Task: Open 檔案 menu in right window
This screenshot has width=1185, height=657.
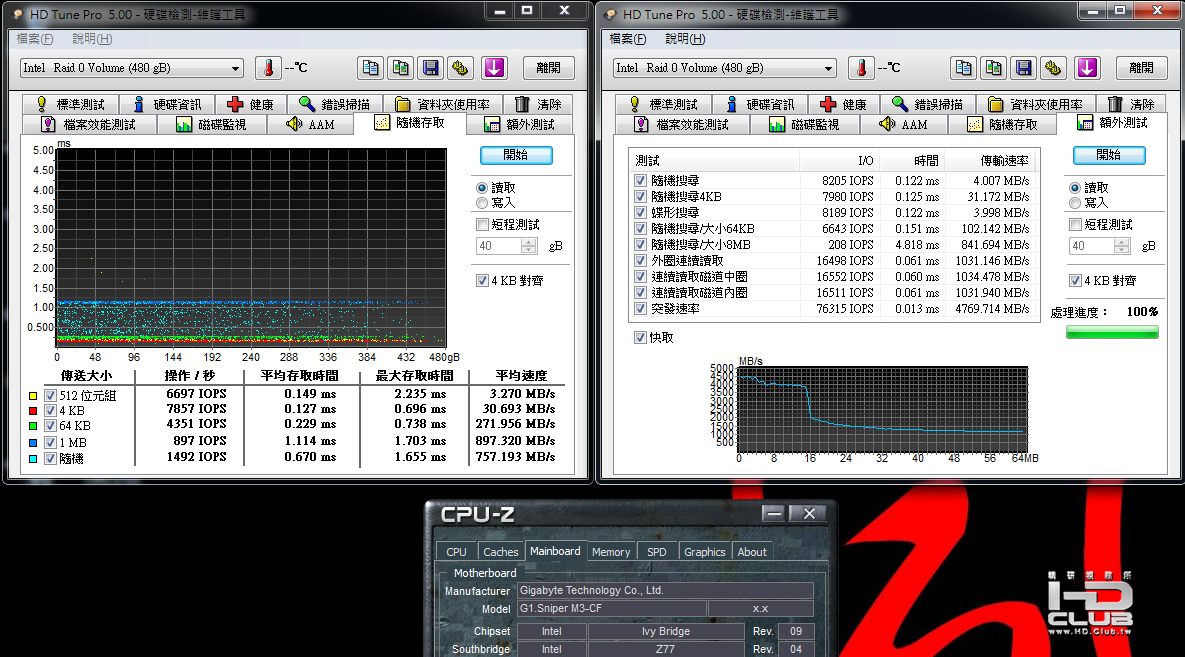Action: click(x=628, y=39)
